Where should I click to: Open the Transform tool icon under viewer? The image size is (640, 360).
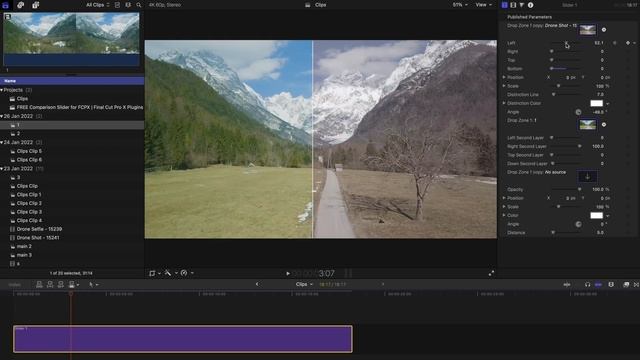(x=152, y=273)
